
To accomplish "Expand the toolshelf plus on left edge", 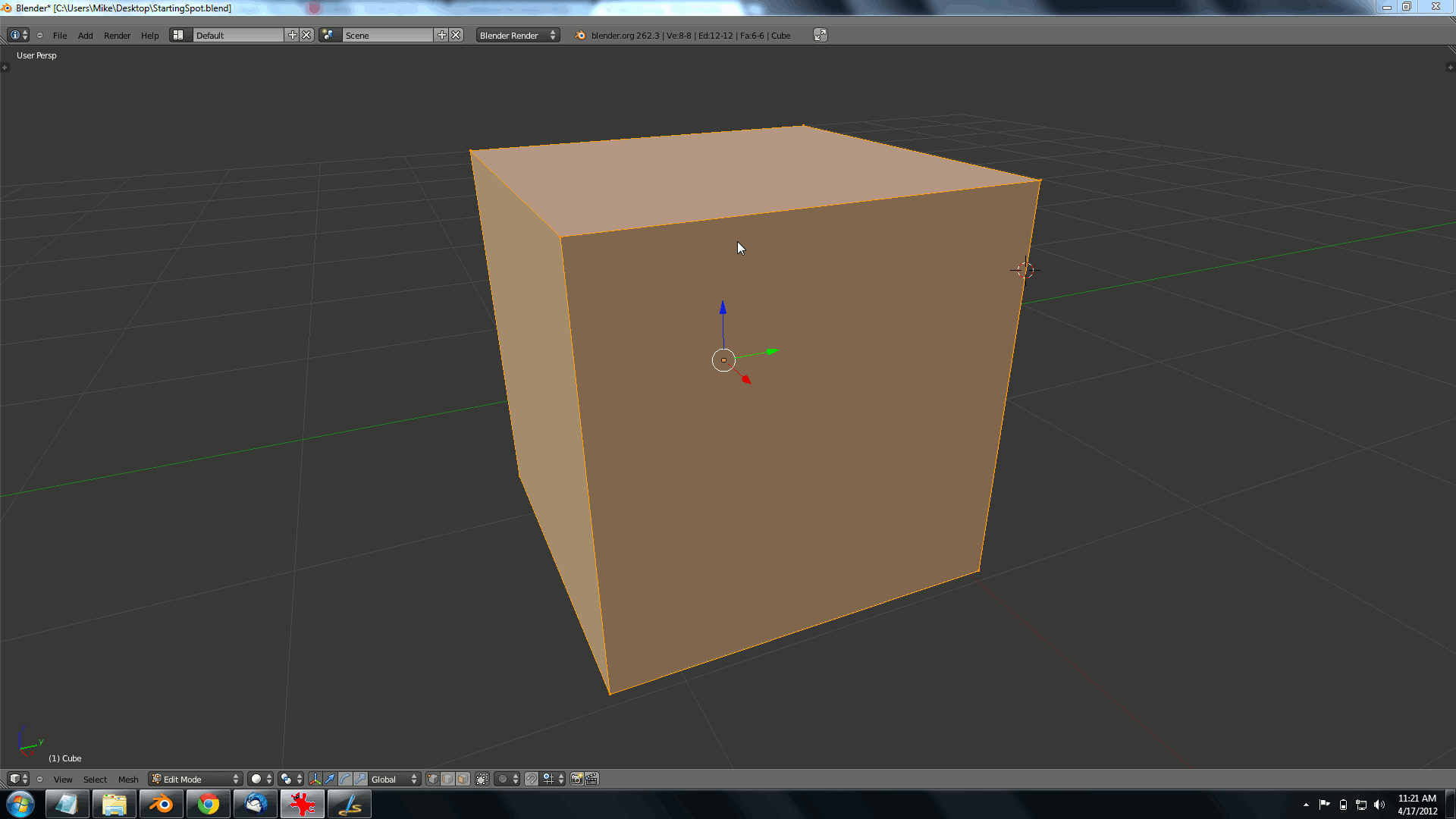I will [x=5, y=67].
